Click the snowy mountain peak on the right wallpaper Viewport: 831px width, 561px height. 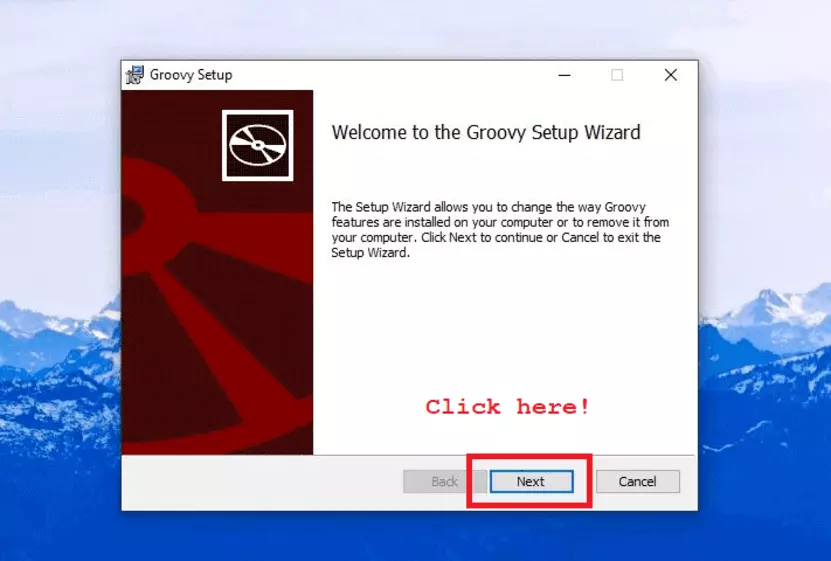point(768,300)
